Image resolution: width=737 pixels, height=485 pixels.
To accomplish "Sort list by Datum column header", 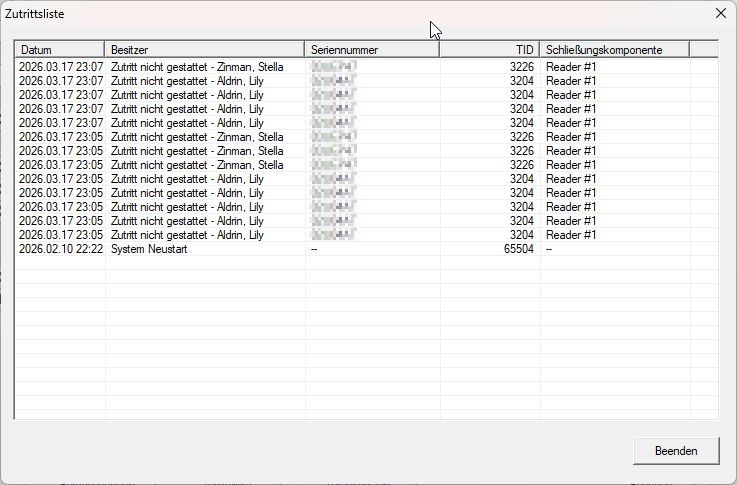I will 59,49.
